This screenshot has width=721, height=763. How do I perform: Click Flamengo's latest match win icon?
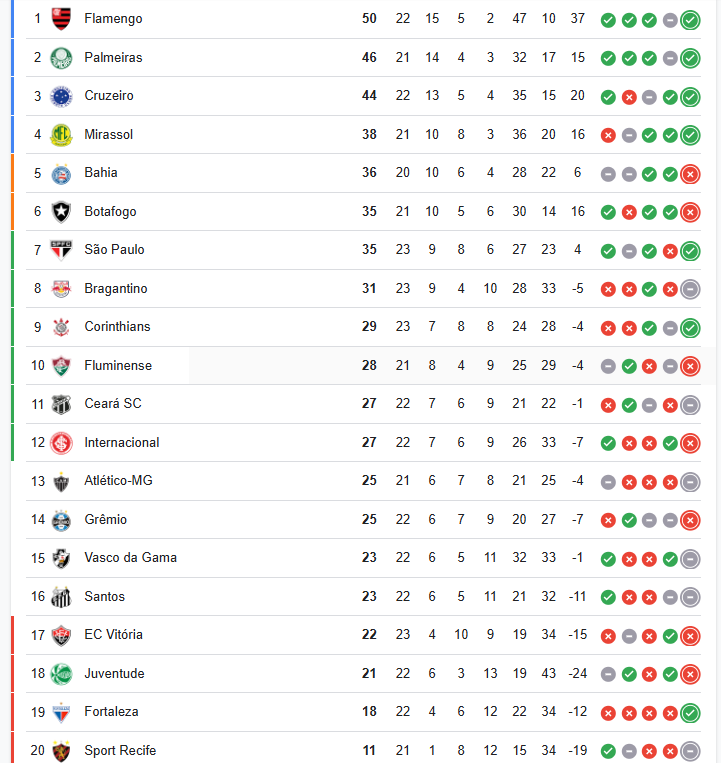coord(690,20)
